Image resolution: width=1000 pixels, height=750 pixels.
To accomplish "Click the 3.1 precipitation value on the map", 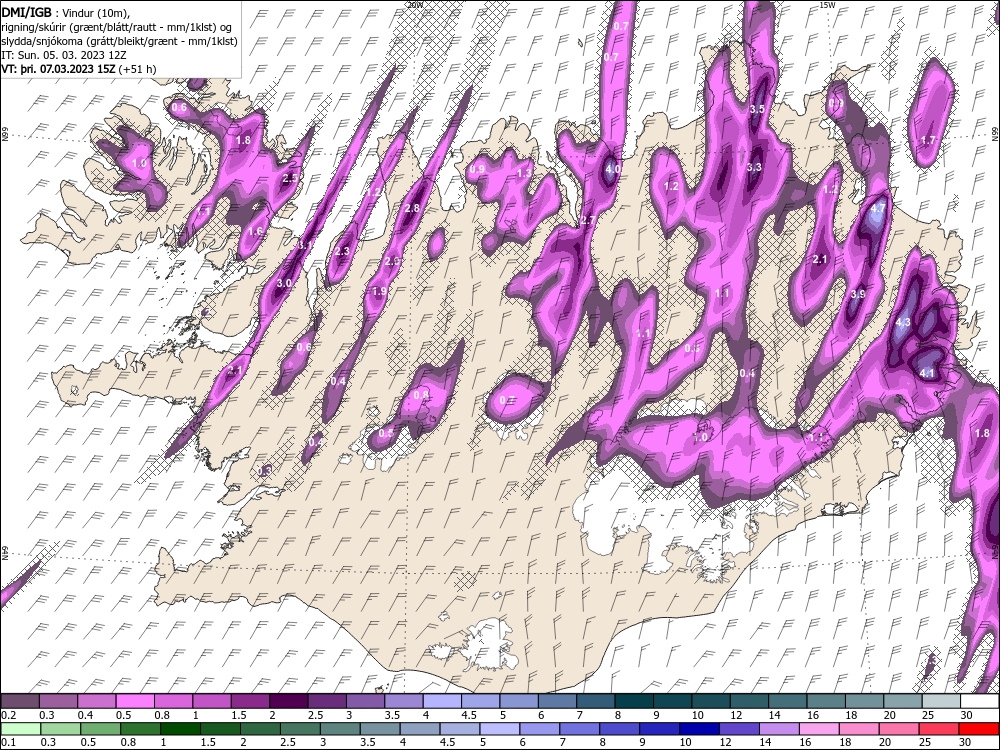I will click(305, 245).
